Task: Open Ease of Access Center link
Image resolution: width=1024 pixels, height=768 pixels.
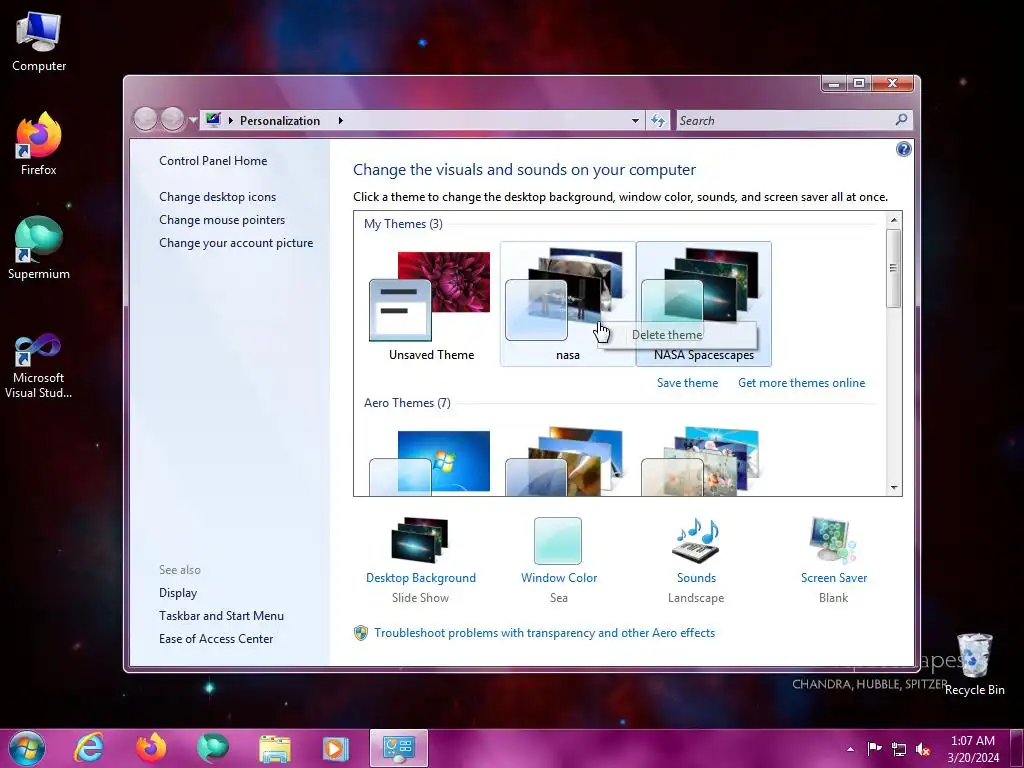Action: (x=216, y=639)
